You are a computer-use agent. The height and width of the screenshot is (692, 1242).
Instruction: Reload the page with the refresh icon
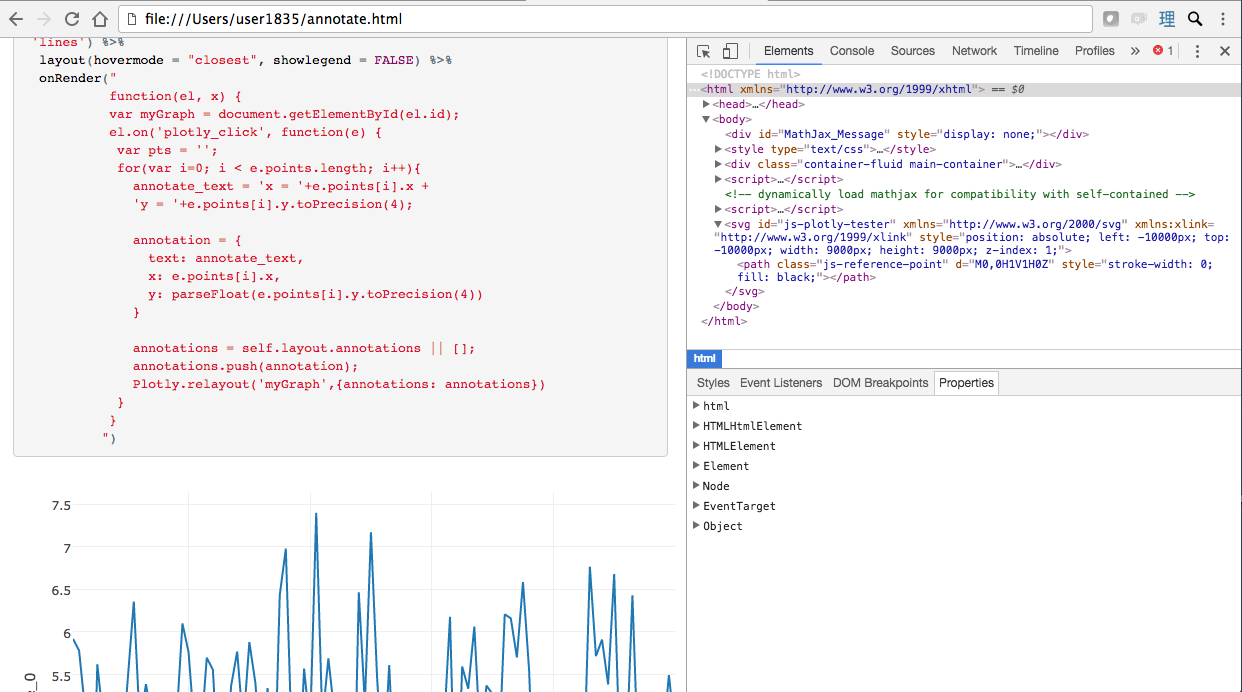click(72, 19)
